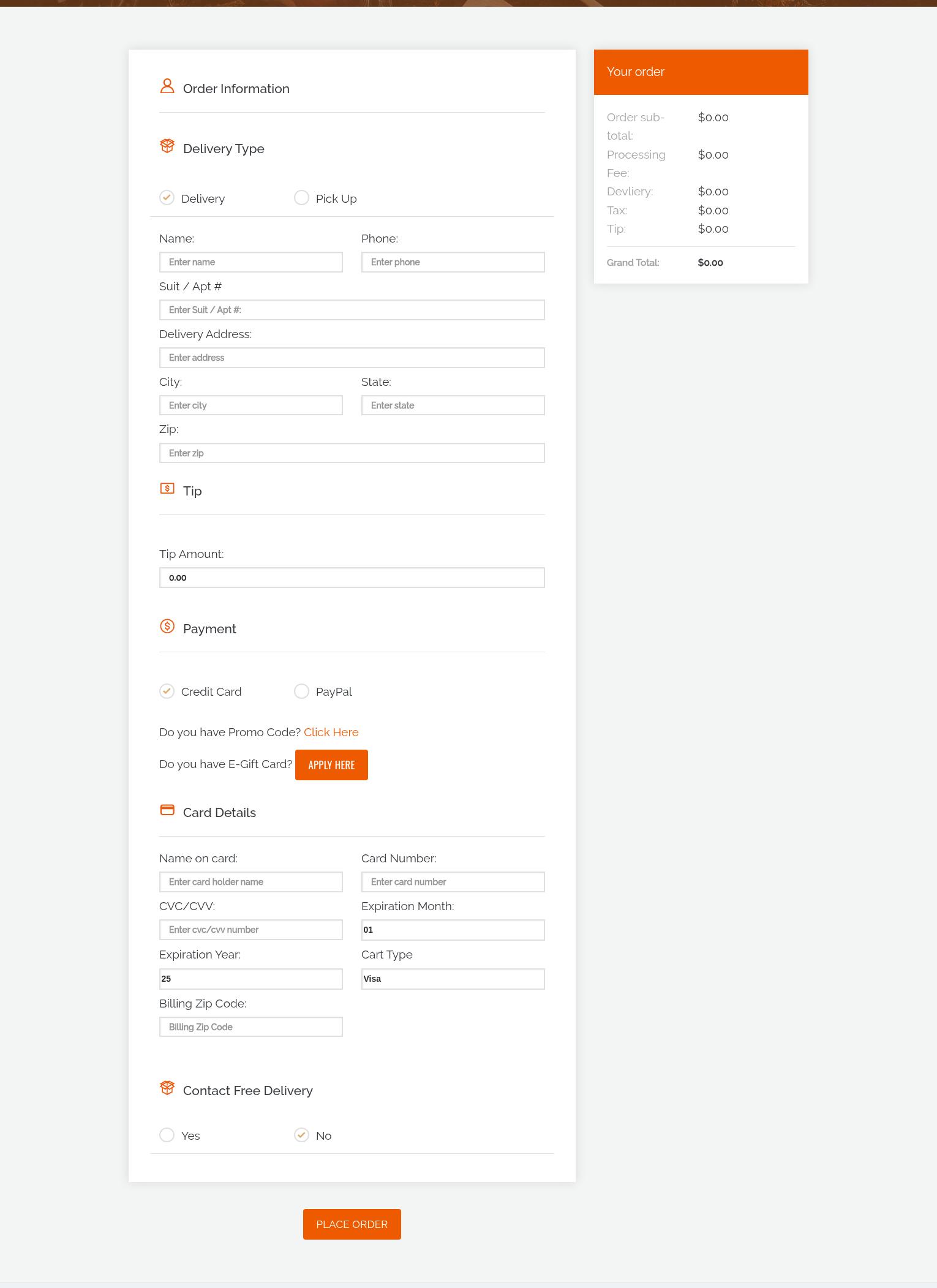Image resolution: width=937 pixels, height=1288 pixels.
Task: Click the Grand Total $0.00 value
Action: pyautogui.click(x=710, y=263)
